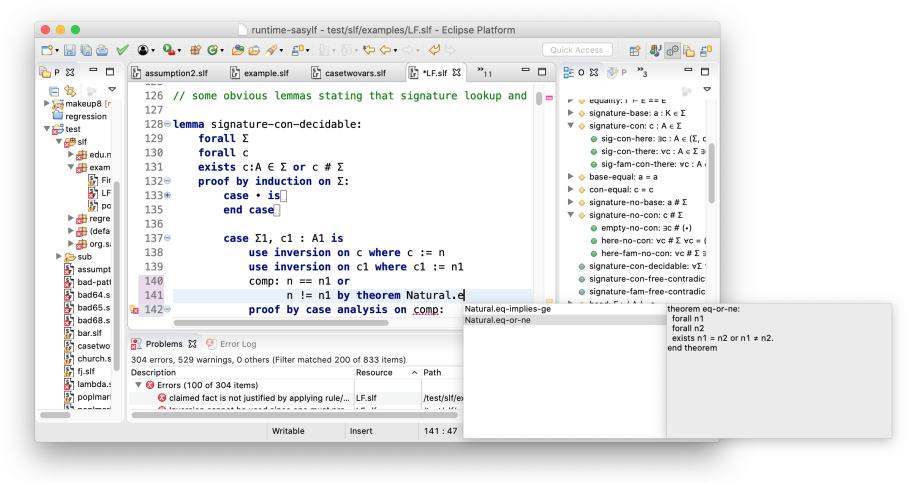Screen dimensions: 909x483
Task: Click the Save disk icon
Action: [70, 50]
